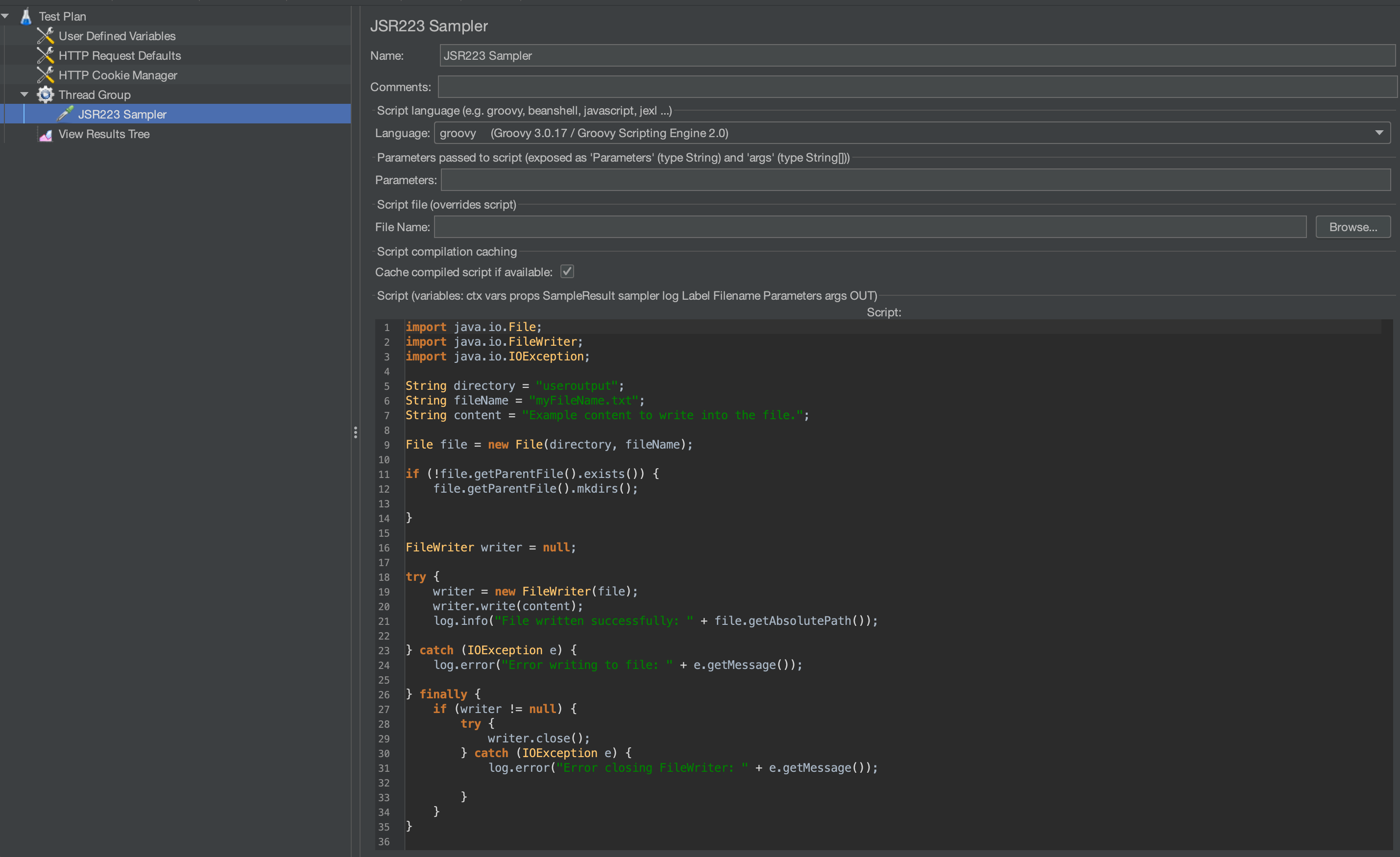Click into the Name text field

coord(916,56)
